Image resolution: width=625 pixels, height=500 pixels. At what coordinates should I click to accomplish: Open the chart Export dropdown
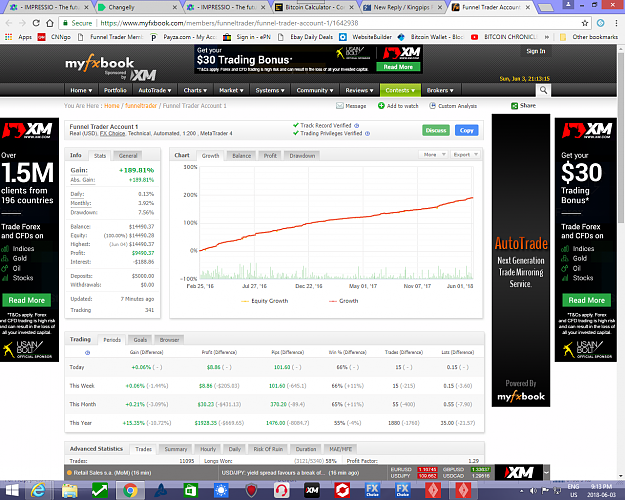(466, 155)
